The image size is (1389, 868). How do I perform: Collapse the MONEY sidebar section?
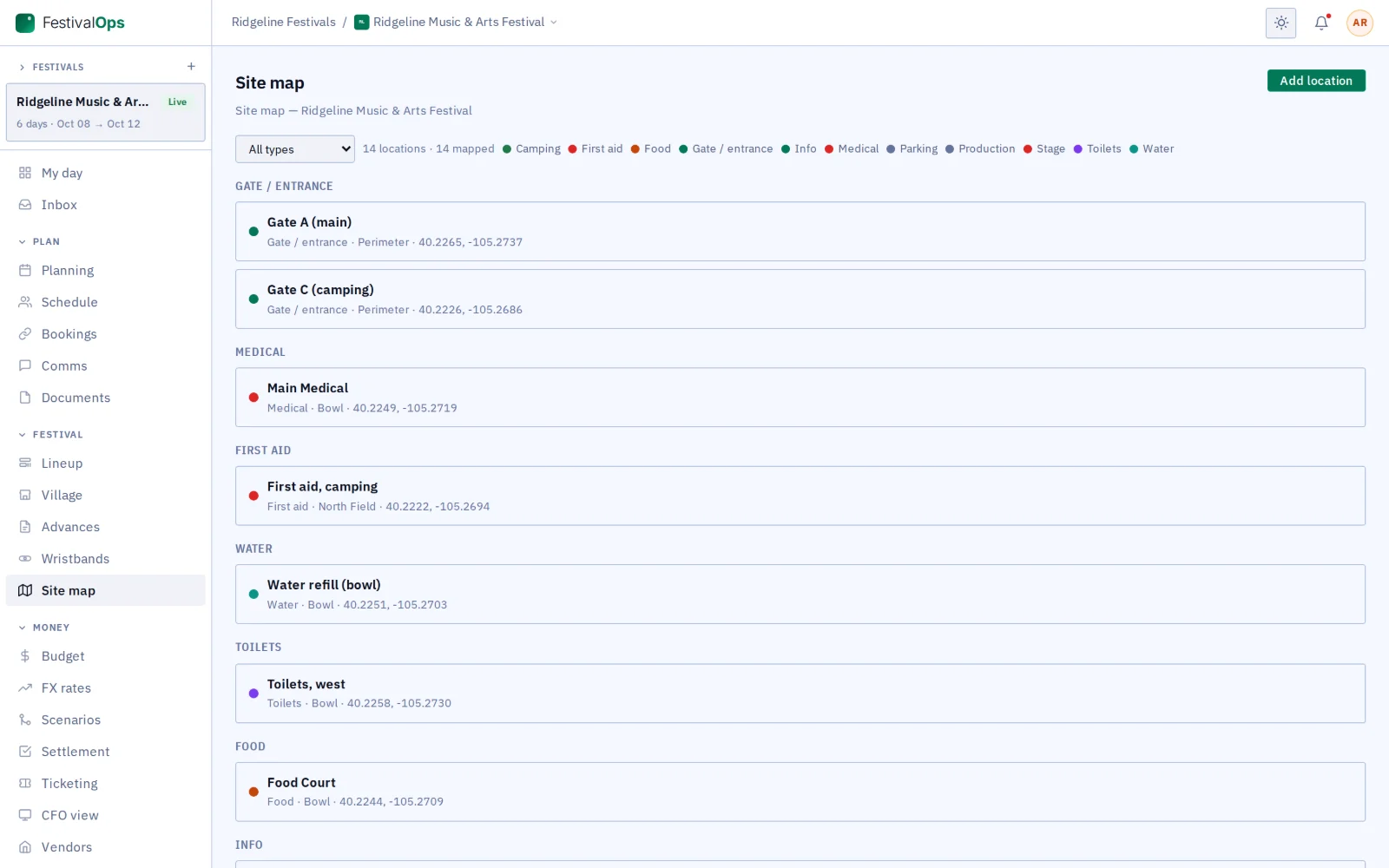(43, 627)
